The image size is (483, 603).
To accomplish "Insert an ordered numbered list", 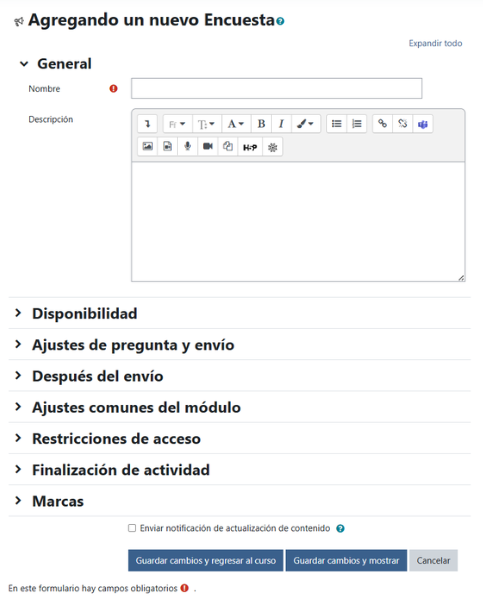I will 357,124.
